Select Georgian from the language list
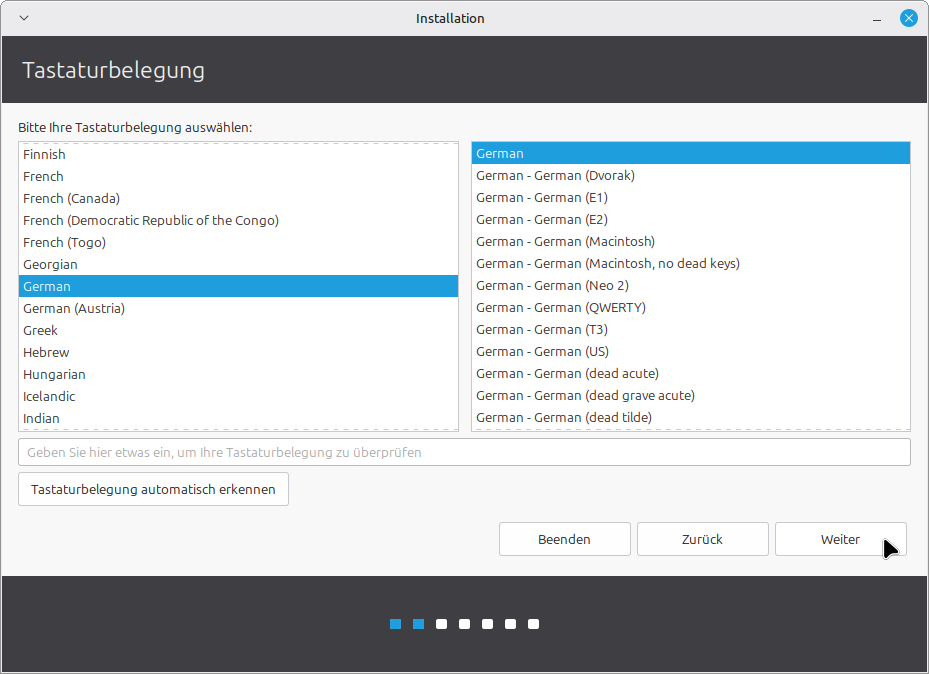 pos(50,264)
